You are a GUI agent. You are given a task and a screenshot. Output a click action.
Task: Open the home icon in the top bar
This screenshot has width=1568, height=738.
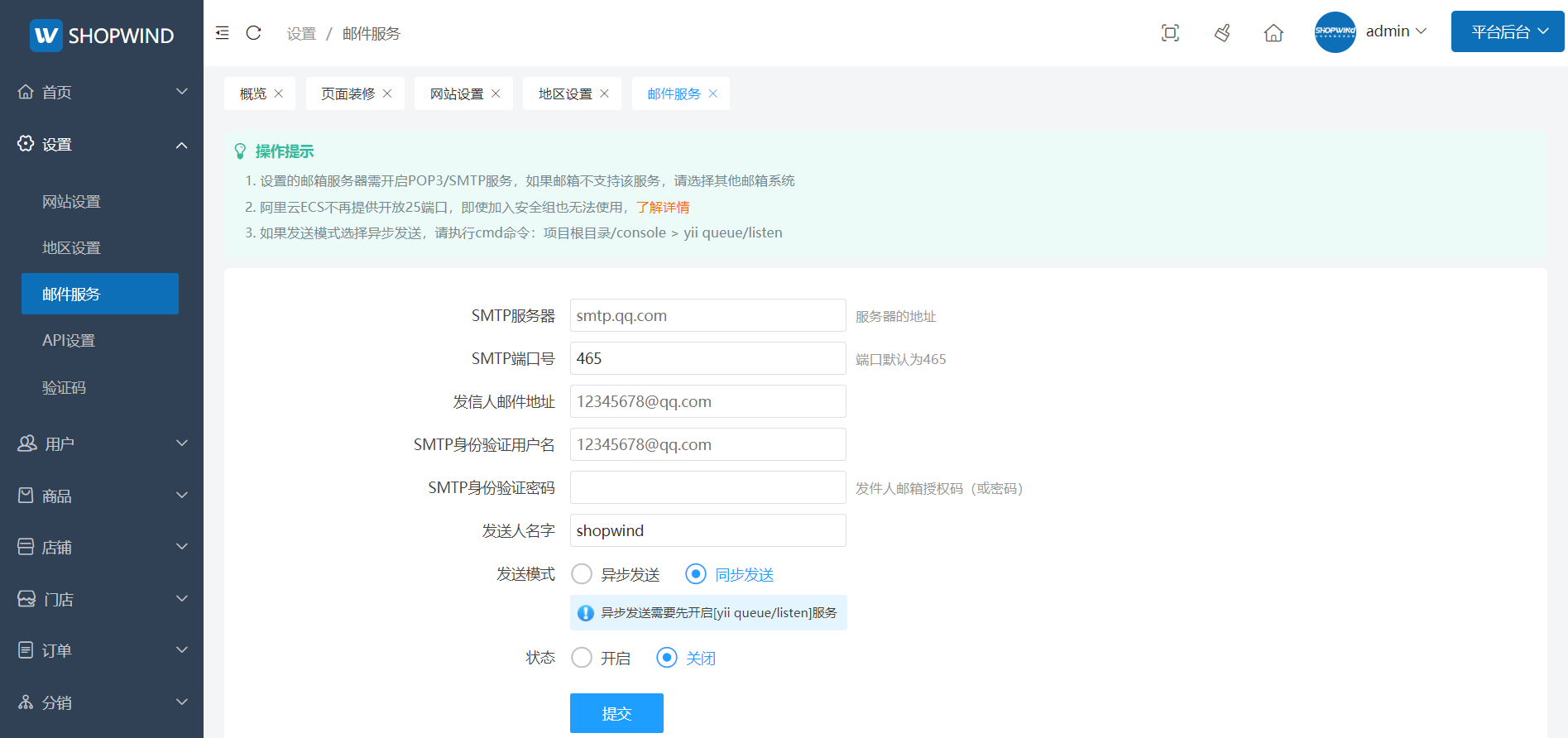(x=1273, y=33)
